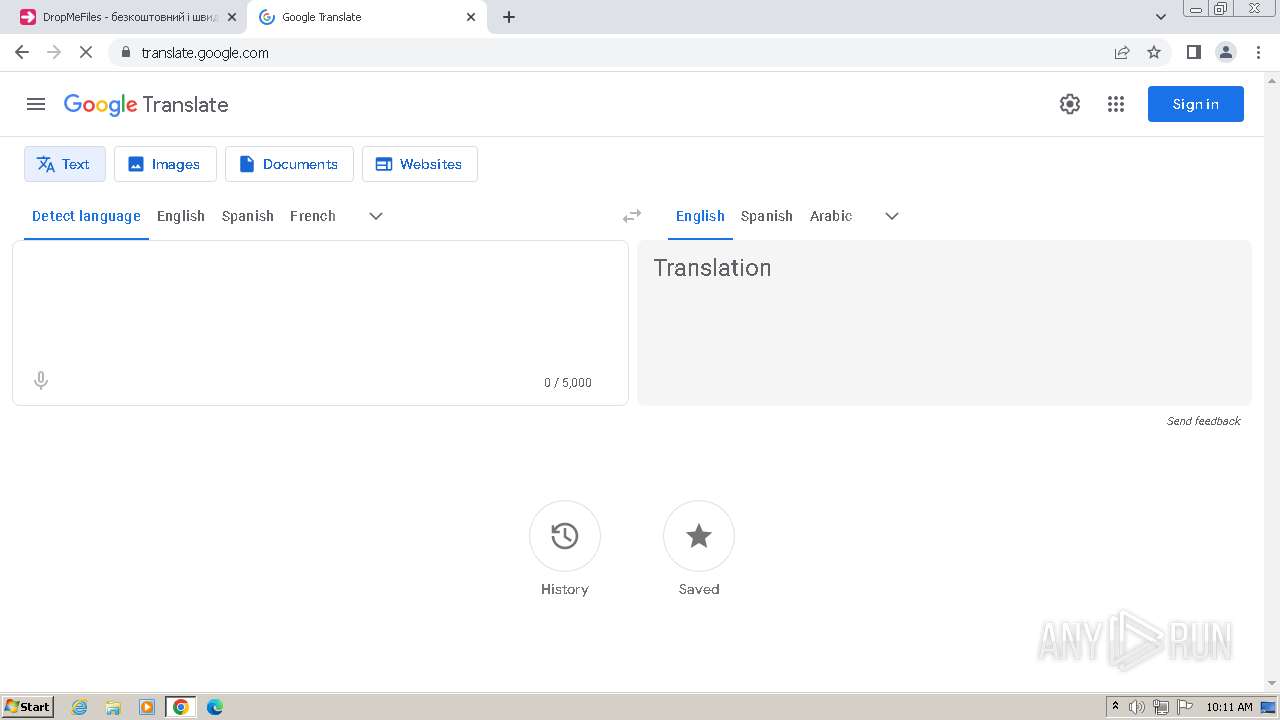View site information lock icon
Viewport: 1280px width, 720px height.
(x=125, y=52)
